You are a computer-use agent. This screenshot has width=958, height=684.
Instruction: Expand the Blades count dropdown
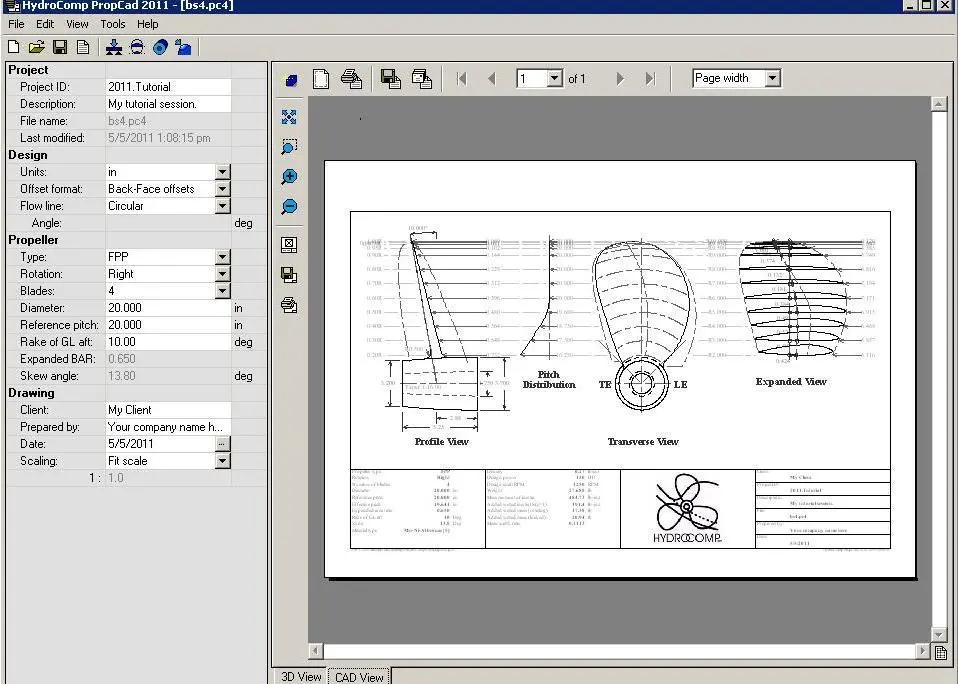(222, 291)
